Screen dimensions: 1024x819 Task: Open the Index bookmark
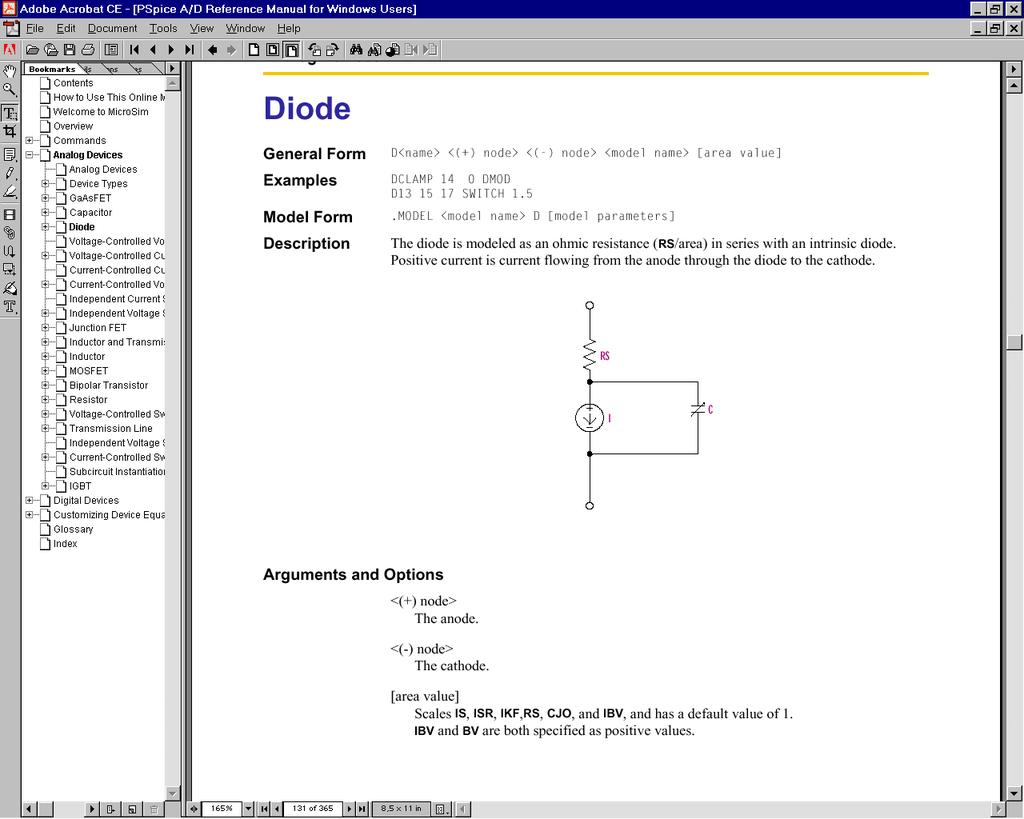click(65, 543)
